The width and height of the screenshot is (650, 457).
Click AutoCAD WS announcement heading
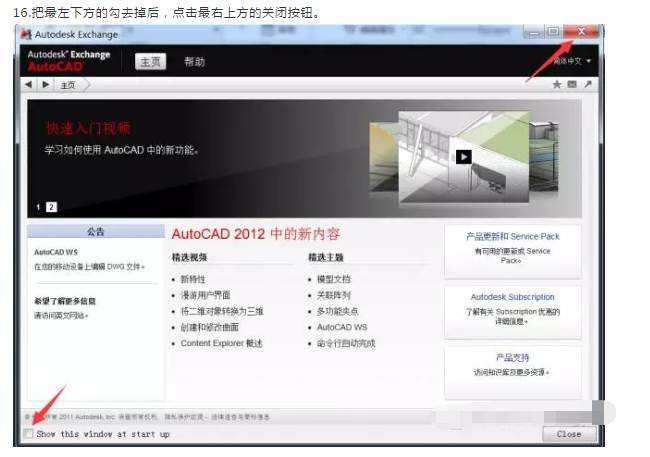56,252
